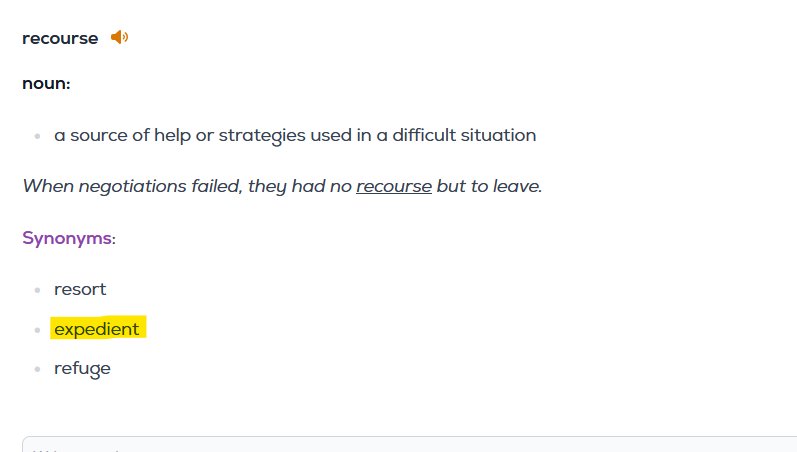Click the highlighted synonym "expedient"
797x452 pixels.
(97, 329)
